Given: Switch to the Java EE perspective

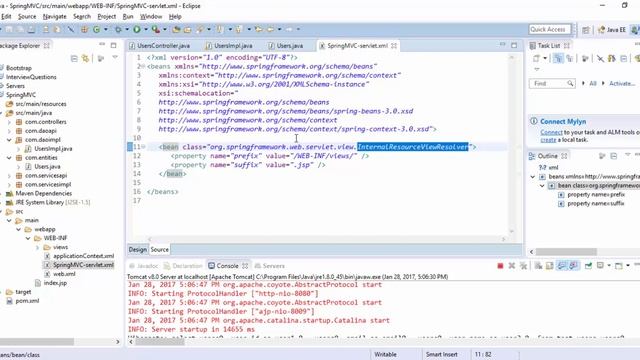Looking at the screenshot, I should tap(611, 30).
